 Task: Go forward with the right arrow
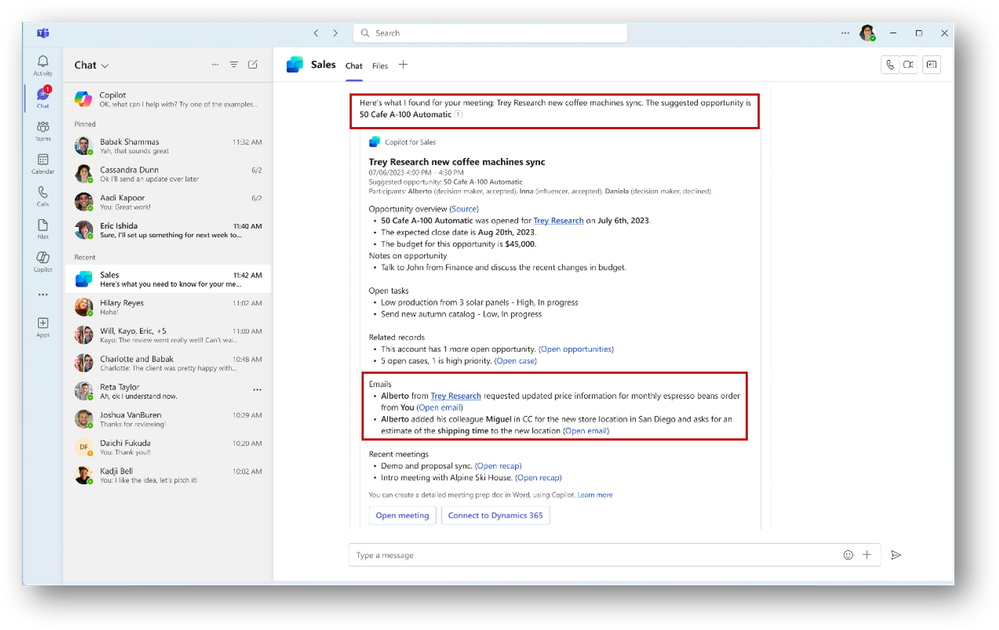pyautogui.click(x=335, y=32)
